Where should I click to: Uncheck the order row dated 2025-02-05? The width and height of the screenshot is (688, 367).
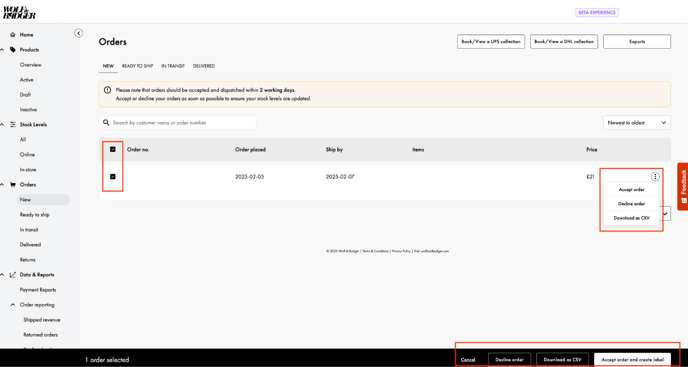(113, 176)
